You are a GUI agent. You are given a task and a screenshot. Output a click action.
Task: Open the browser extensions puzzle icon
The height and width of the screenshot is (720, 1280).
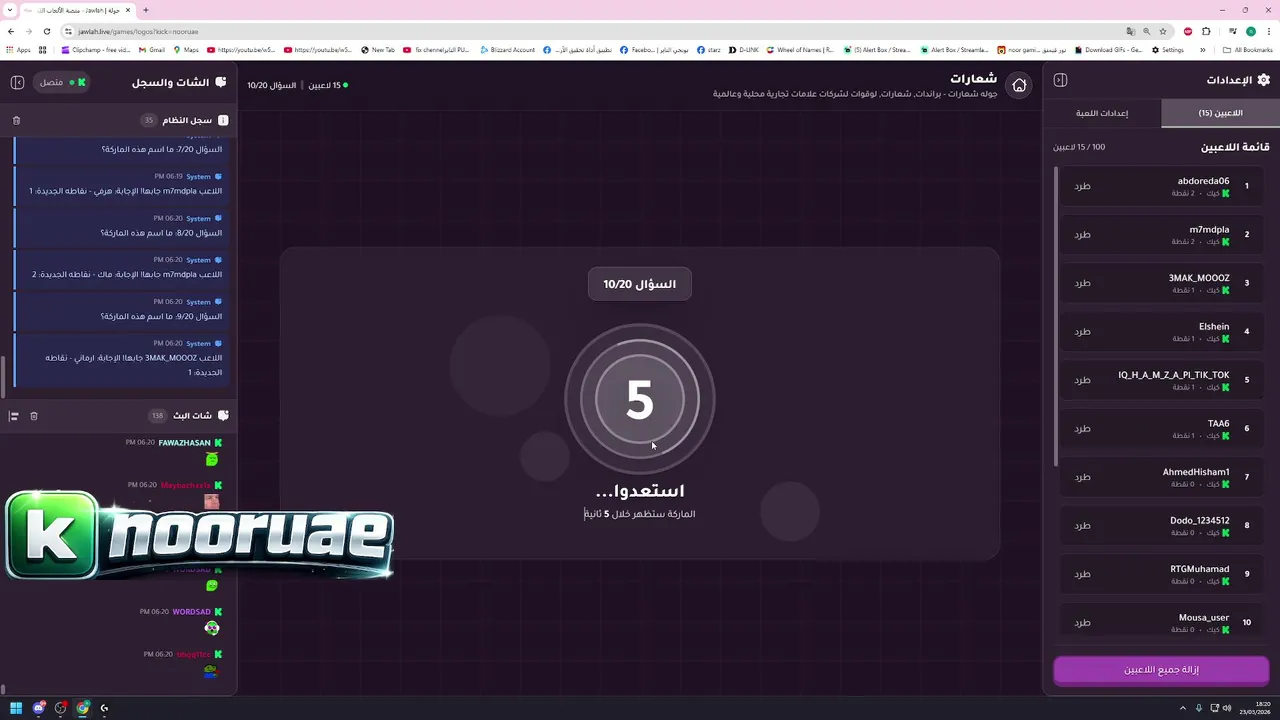(1206, 31)
